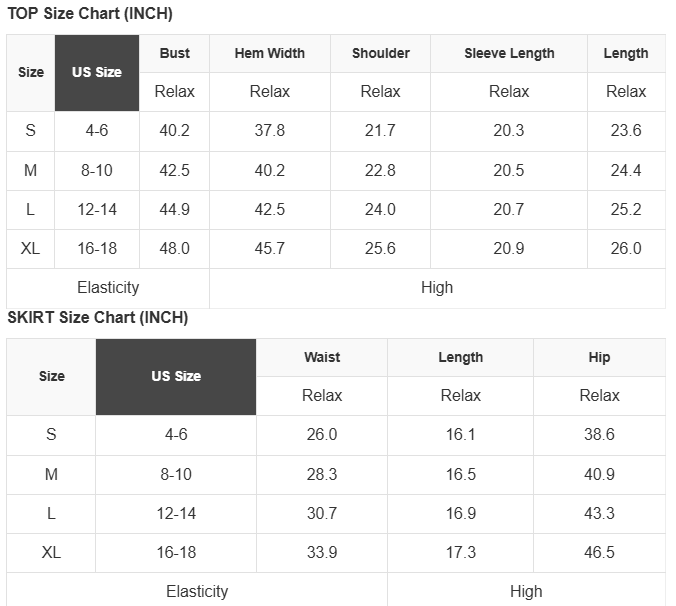Select the 46.5 hip measurement

[600, 552]
